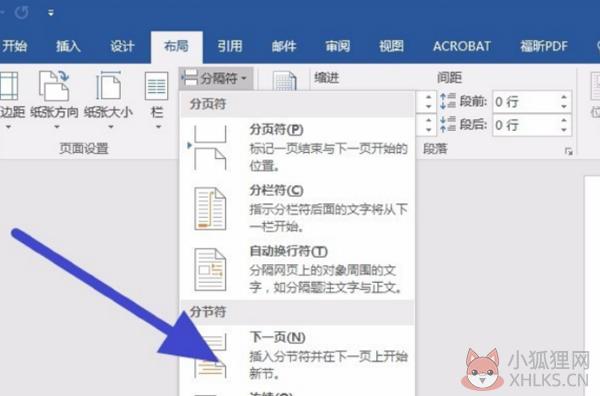Decrease 段前 spacing with down arrow

click(x=564, y=107)
